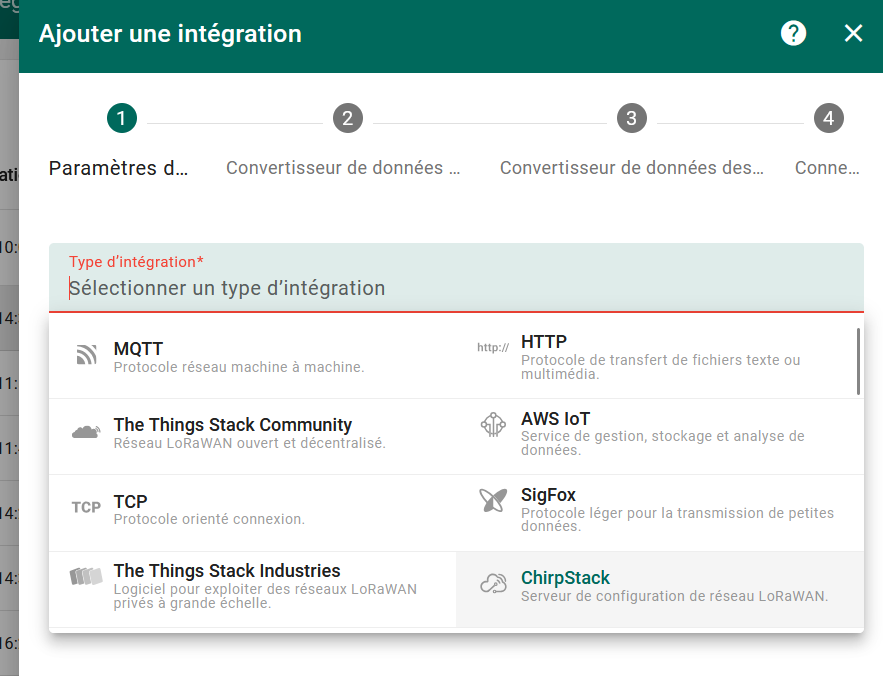Select TCP from the list
This screenshot has height=676, width=883.
point(252,513)
